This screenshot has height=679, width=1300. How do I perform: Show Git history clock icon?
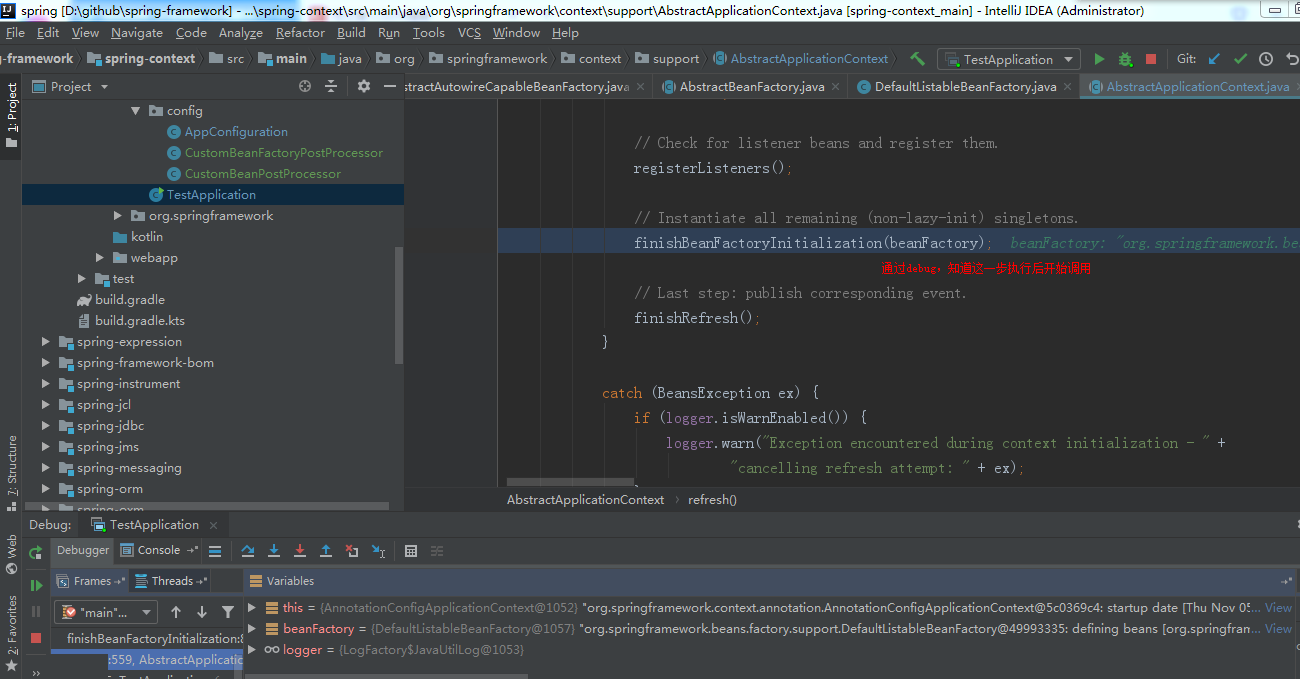[1266, 59]
